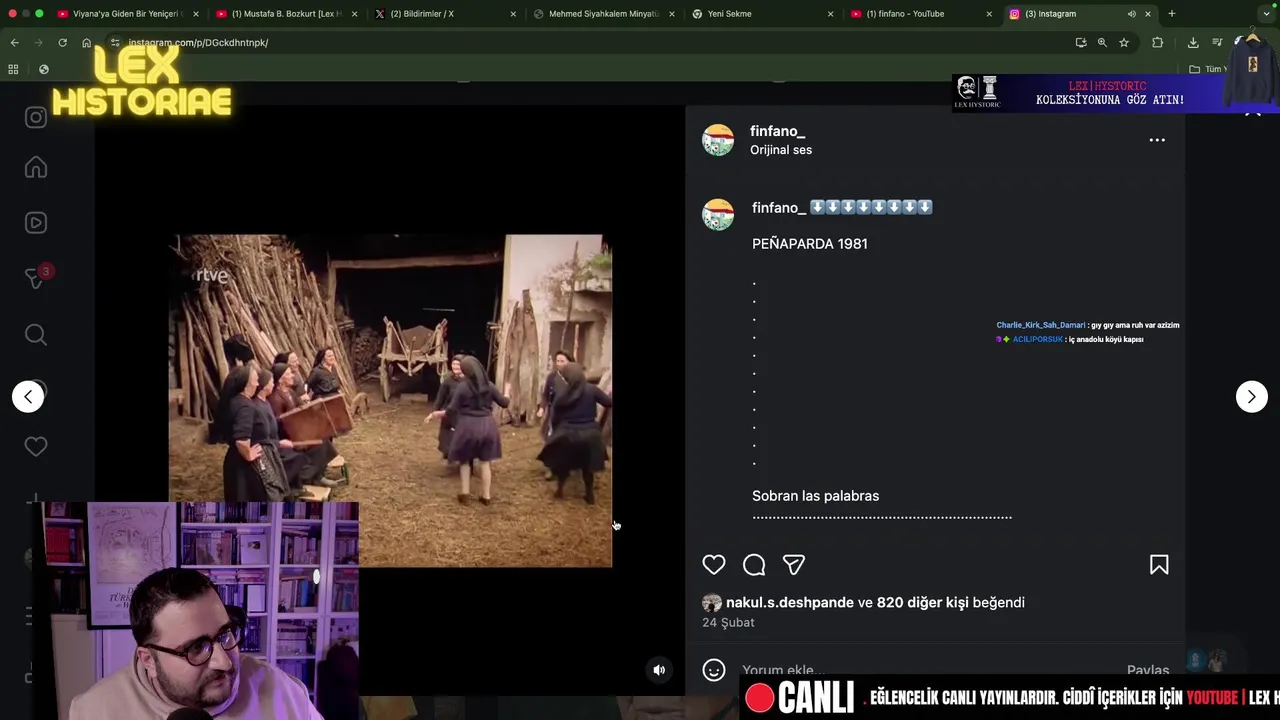Open the globe bookmark in bookmarks bar
Screen dimensions: 1280x720
tap(44, 69)
